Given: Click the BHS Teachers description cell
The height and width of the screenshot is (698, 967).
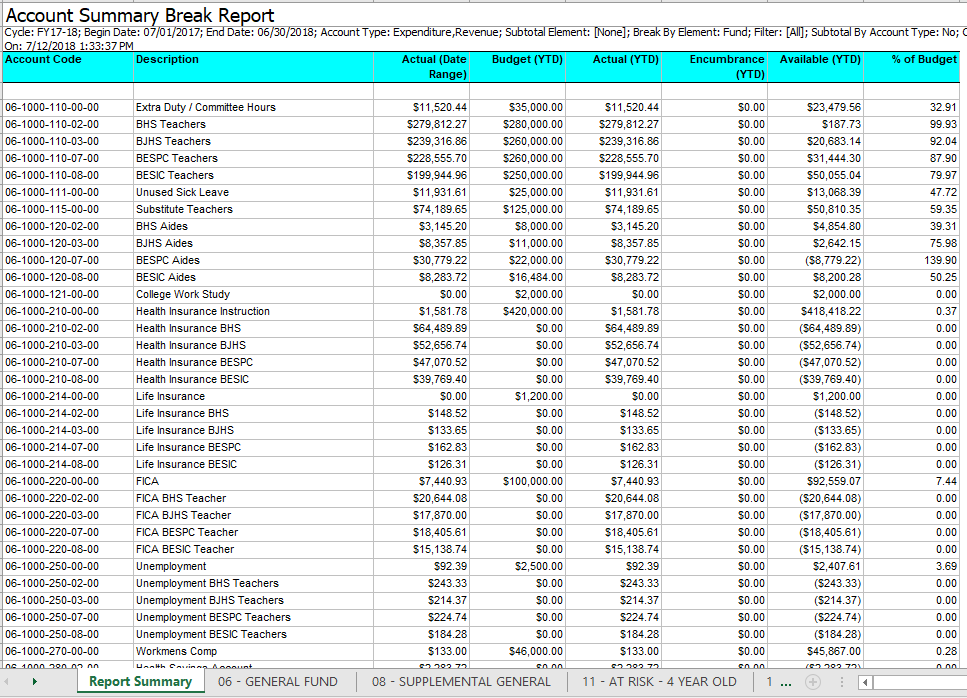Looking at the screenshot, I should [x=171, y=124].
